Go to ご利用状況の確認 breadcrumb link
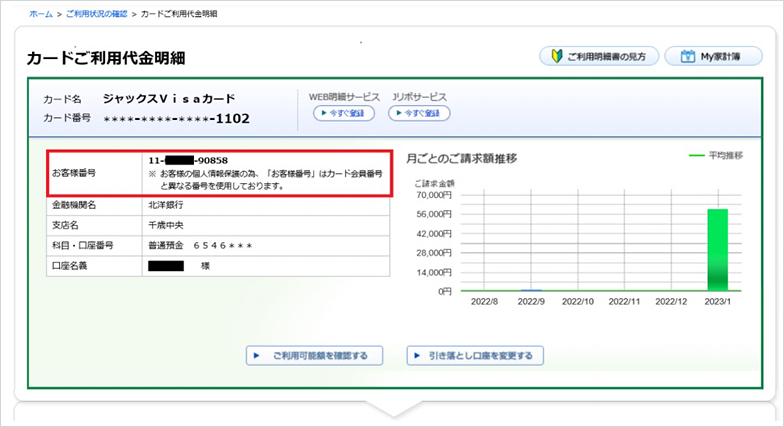The height and width of the screenshot is (427, 784). coord(98,14)
